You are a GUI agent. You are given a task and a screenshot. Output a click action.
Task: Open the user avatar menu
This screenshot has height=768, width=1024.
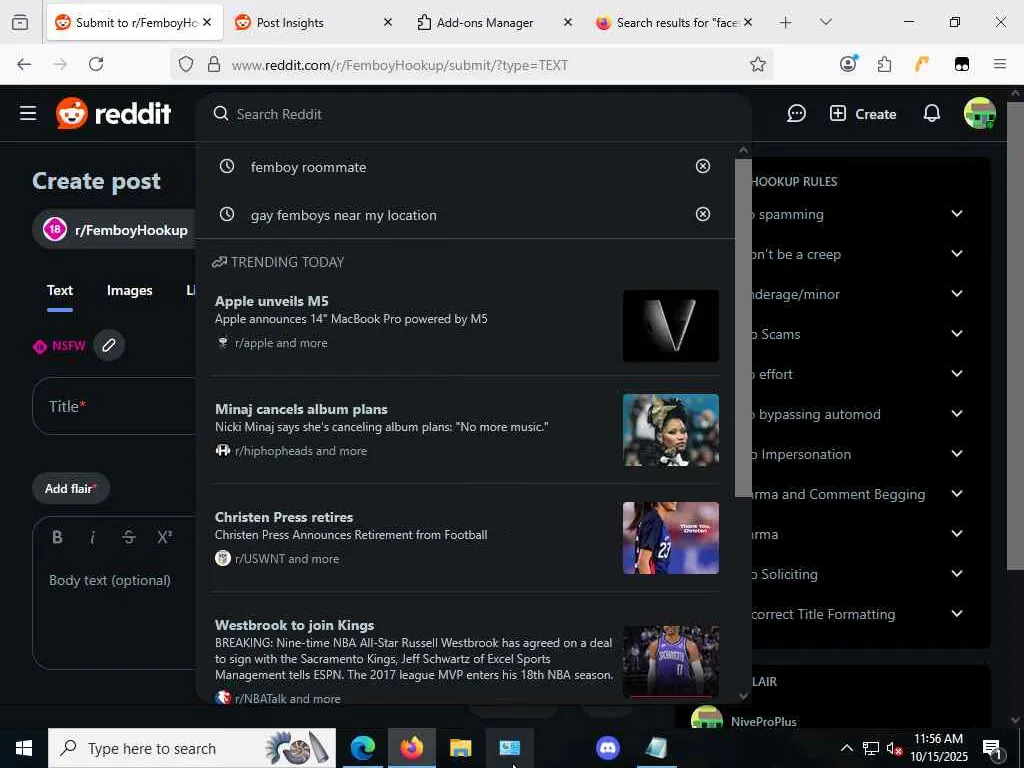980,114
